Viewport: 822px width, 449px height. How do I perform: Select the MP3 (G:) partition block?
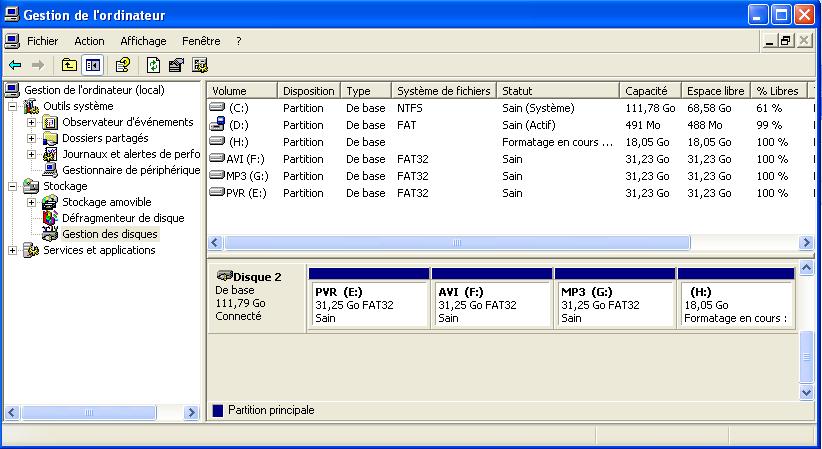tap(615, 298)
